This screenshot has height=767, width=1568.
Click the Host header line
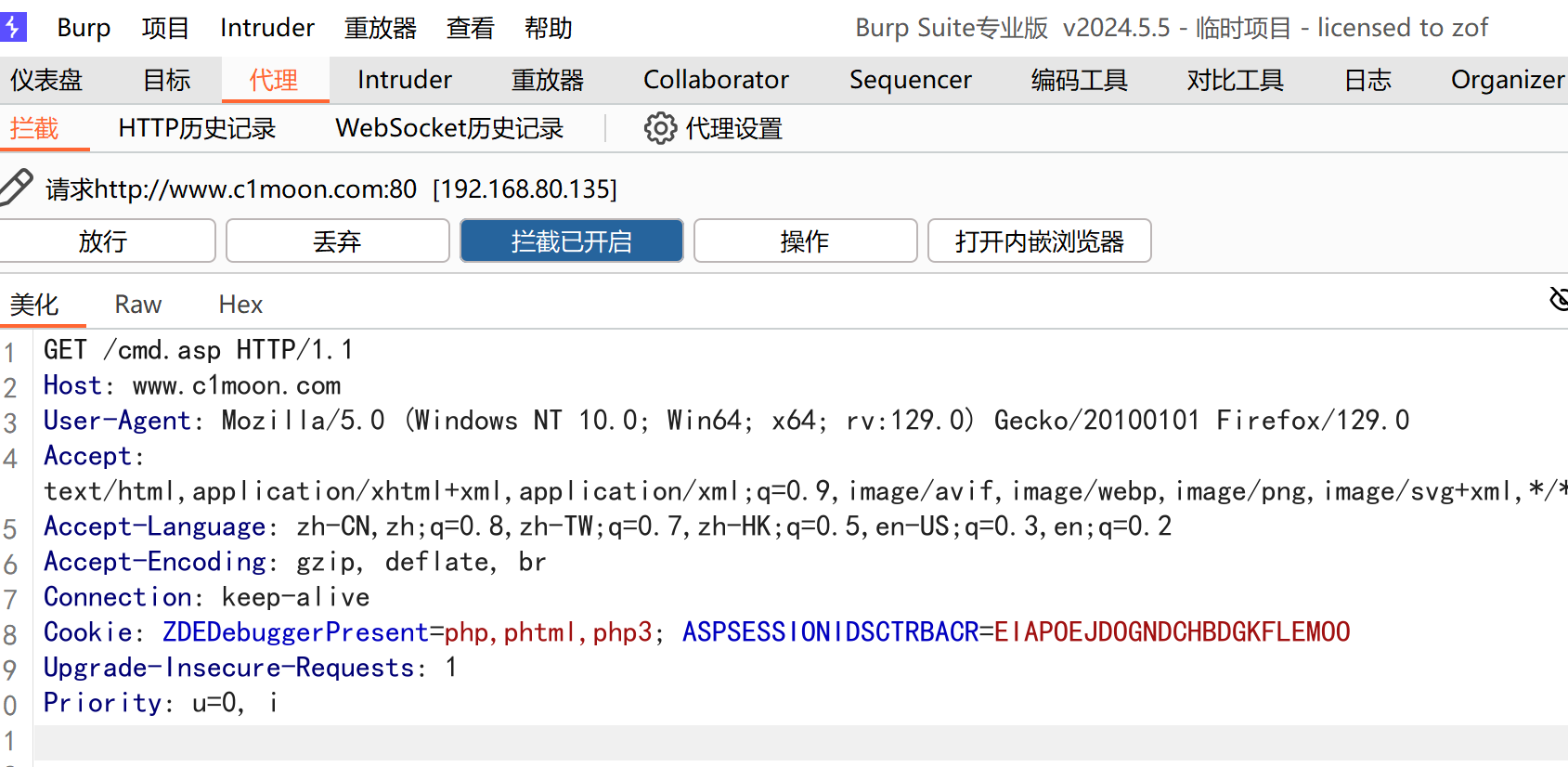pos(192,385)
